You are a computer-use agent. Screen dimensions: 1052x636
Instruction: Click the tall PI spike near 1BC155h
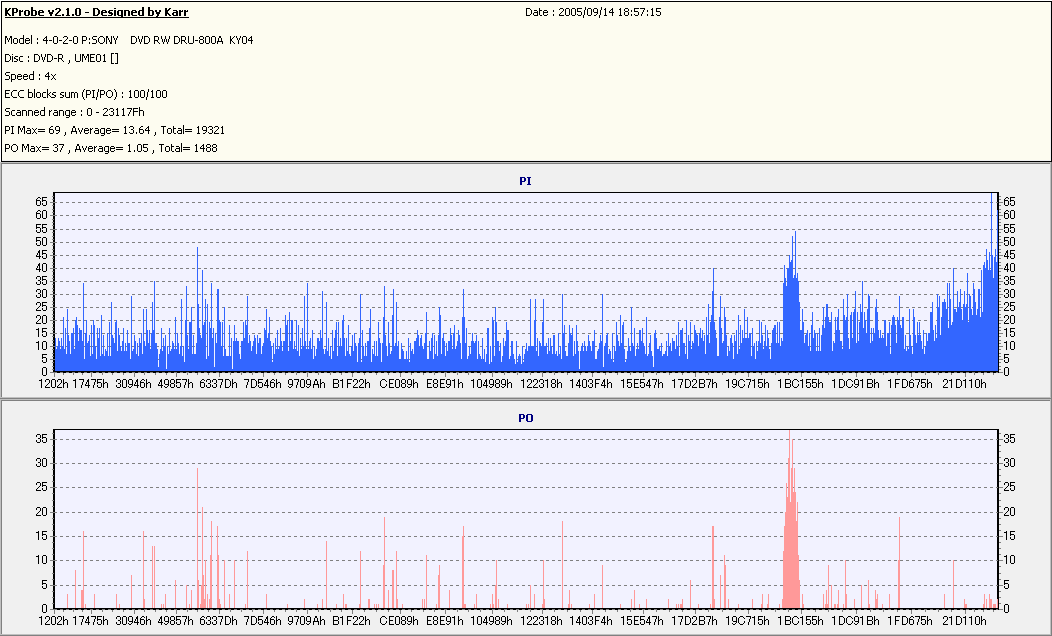point(795,268)
